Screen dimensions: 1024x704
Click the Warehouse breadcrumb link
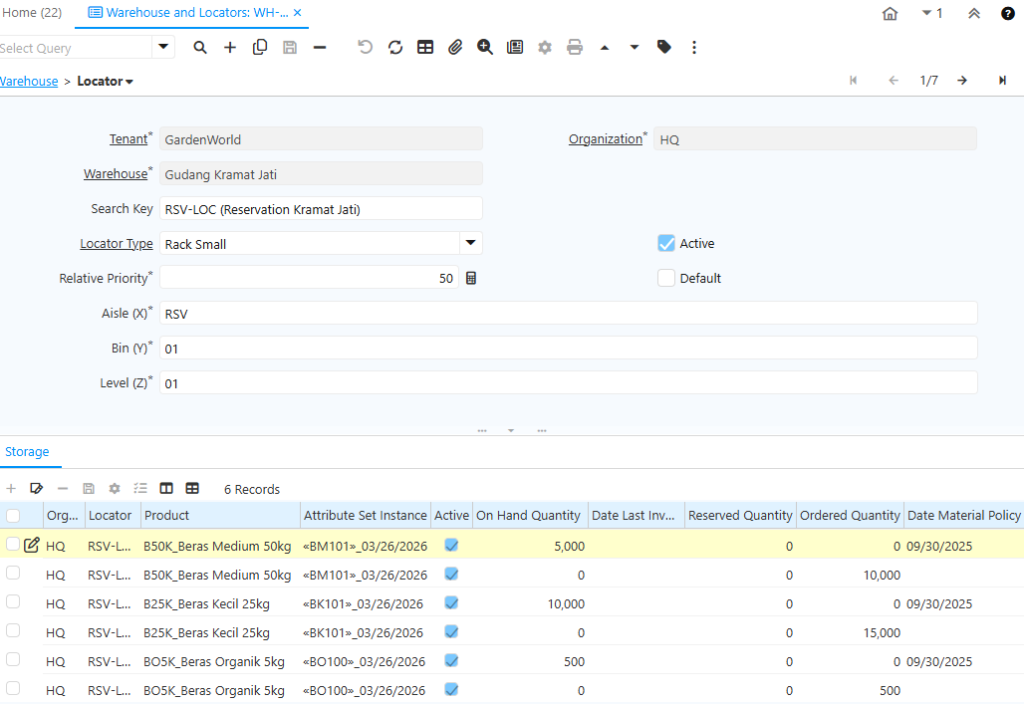28,82
